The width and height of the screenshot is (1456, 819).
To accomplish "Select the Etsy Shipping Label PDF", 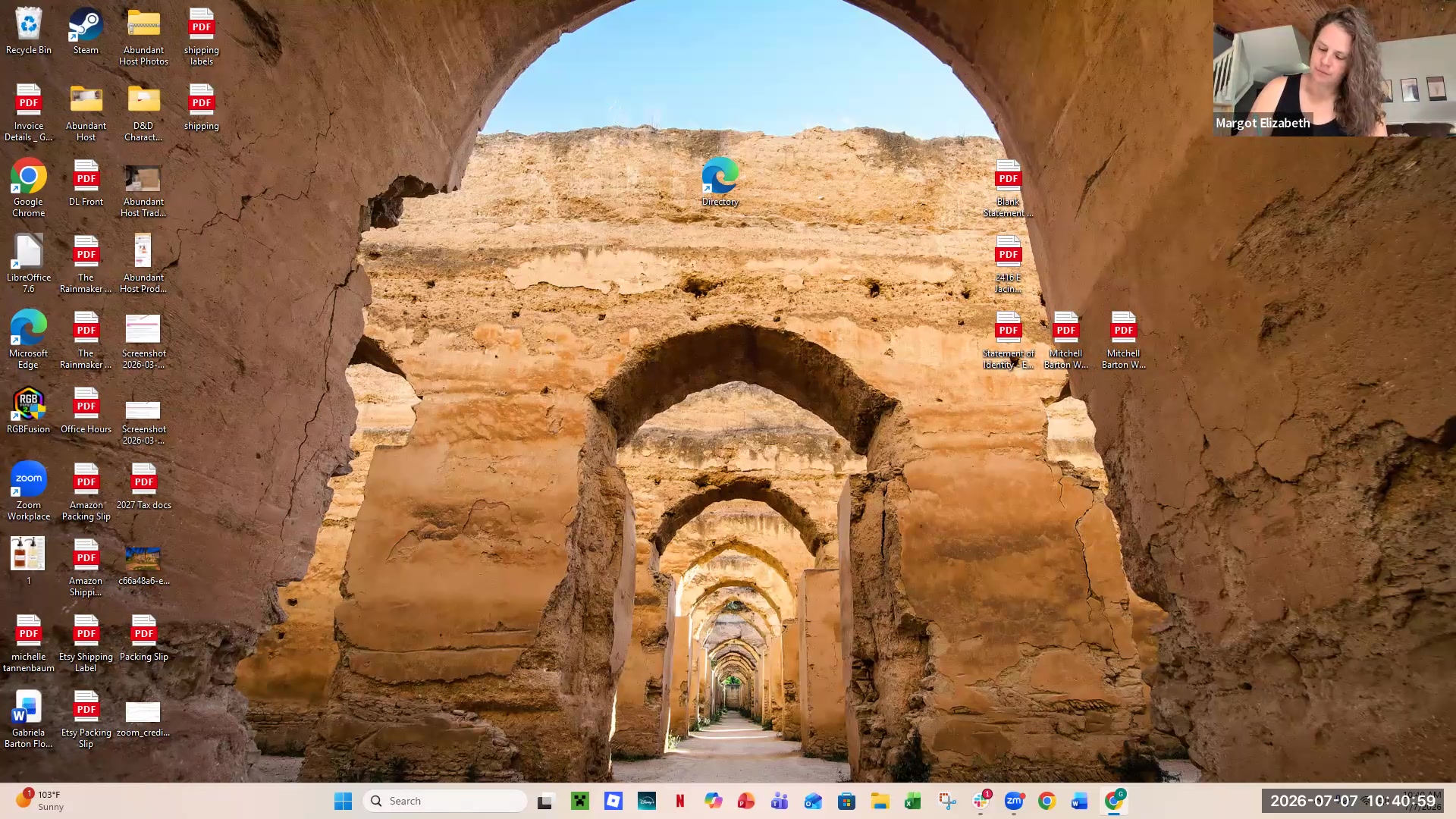I will click(x=86, y=644).
